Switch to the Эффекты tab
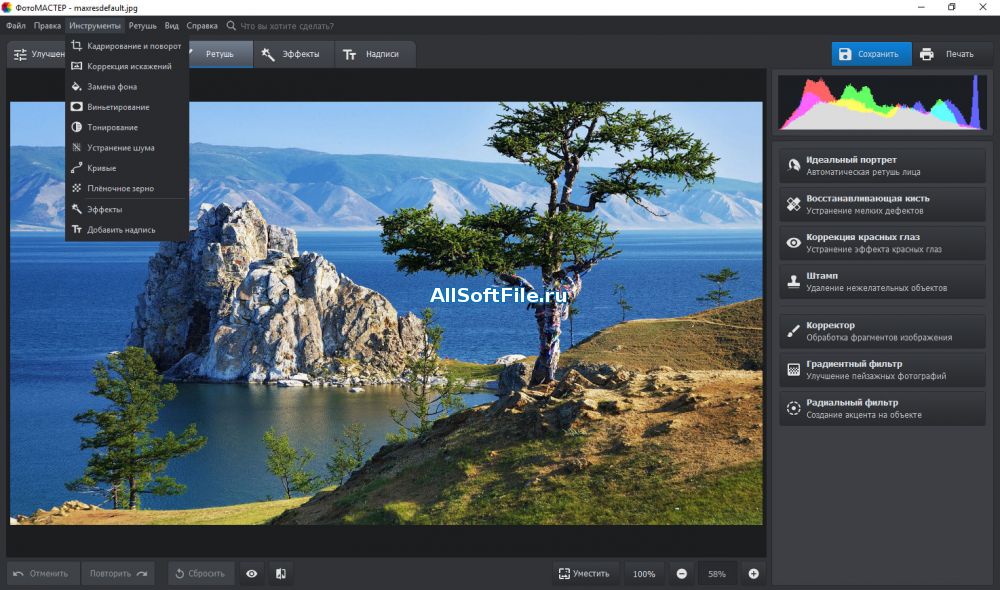1000x590 pixels. (294, 54)
